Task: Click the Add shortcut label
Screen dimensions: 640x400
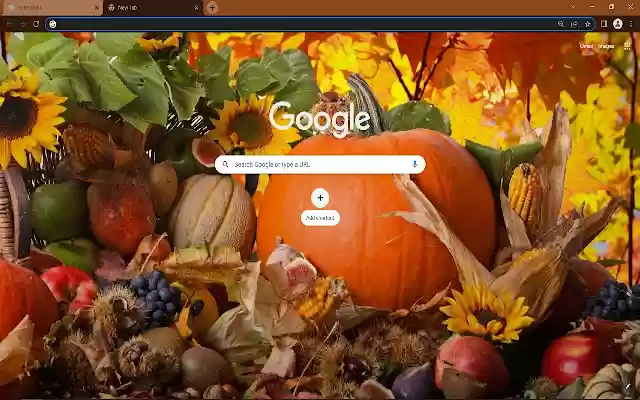Action: [x=320, y=218]
